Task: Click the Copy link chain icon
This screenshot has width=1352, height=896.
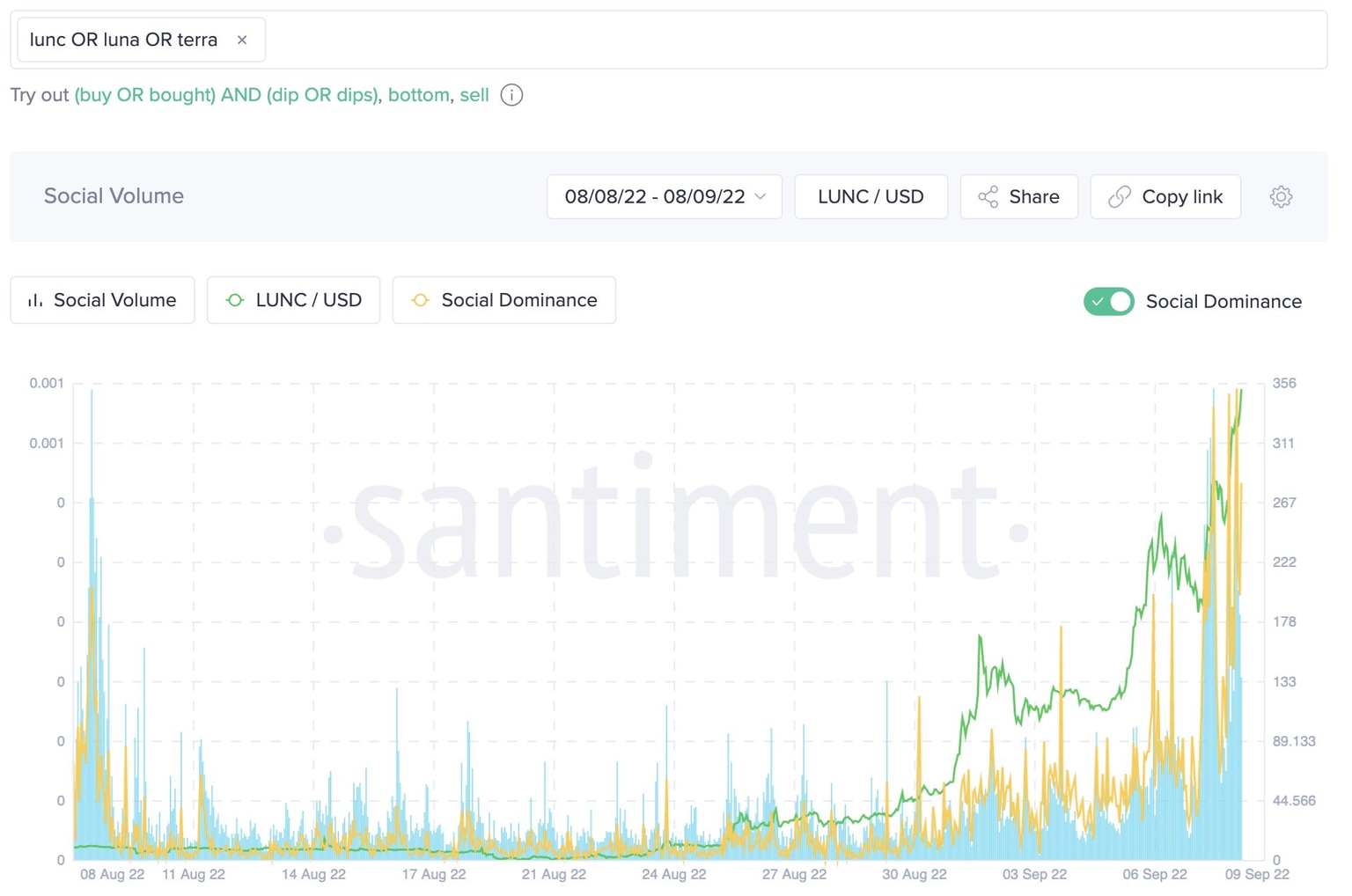Action: [1119, 196]
